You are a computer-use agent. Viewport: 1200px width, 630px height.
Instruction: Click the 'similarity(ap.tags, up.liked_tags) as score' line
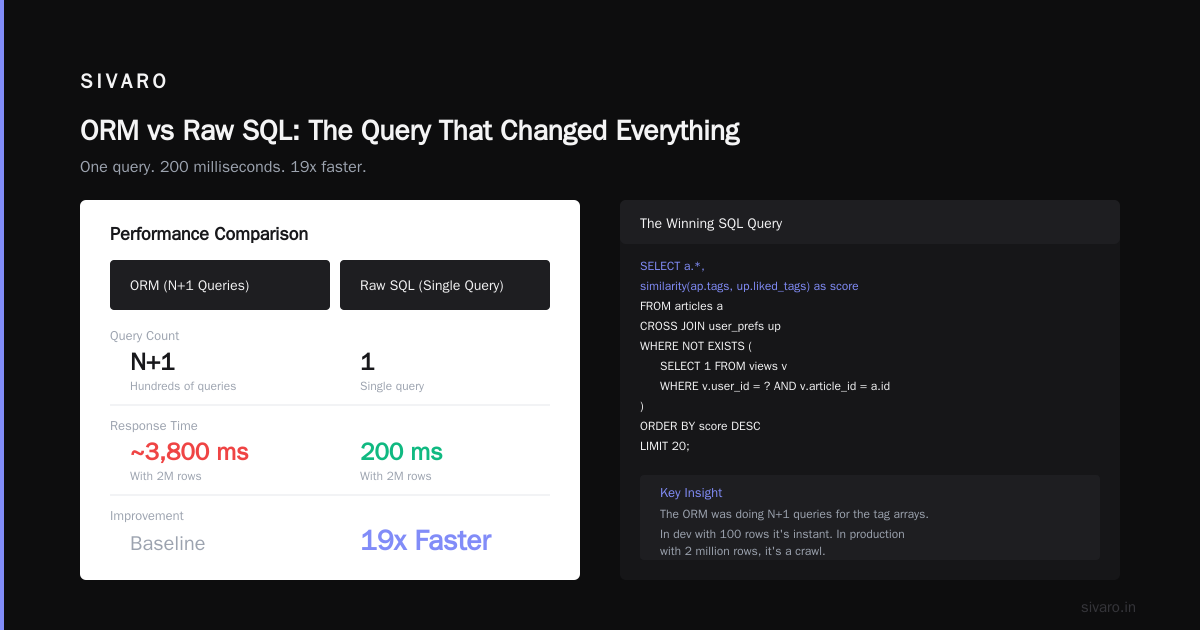749,286
